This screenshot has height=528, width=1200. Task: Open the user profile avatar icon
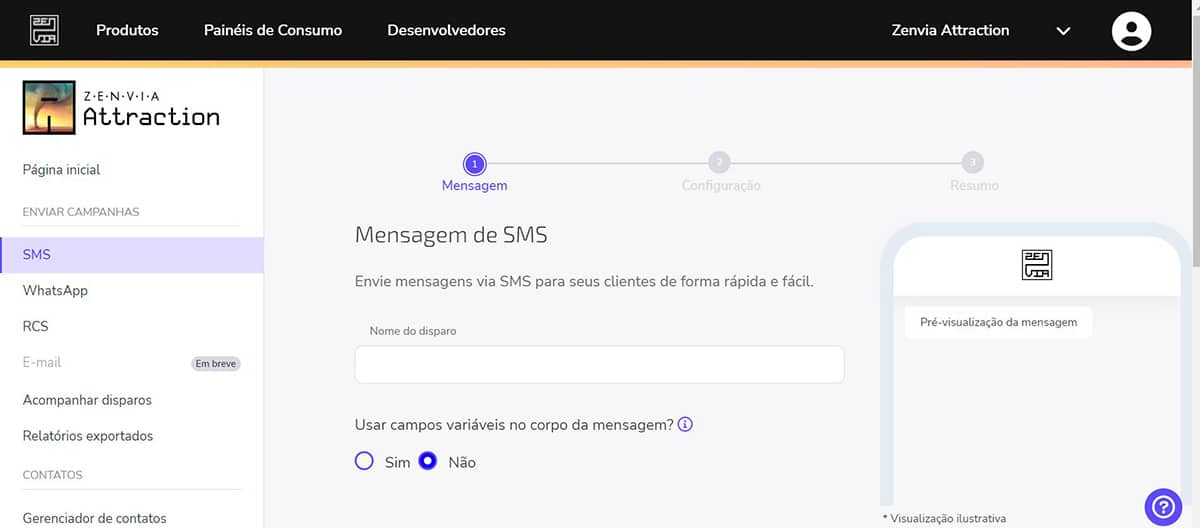[1131, 30]
